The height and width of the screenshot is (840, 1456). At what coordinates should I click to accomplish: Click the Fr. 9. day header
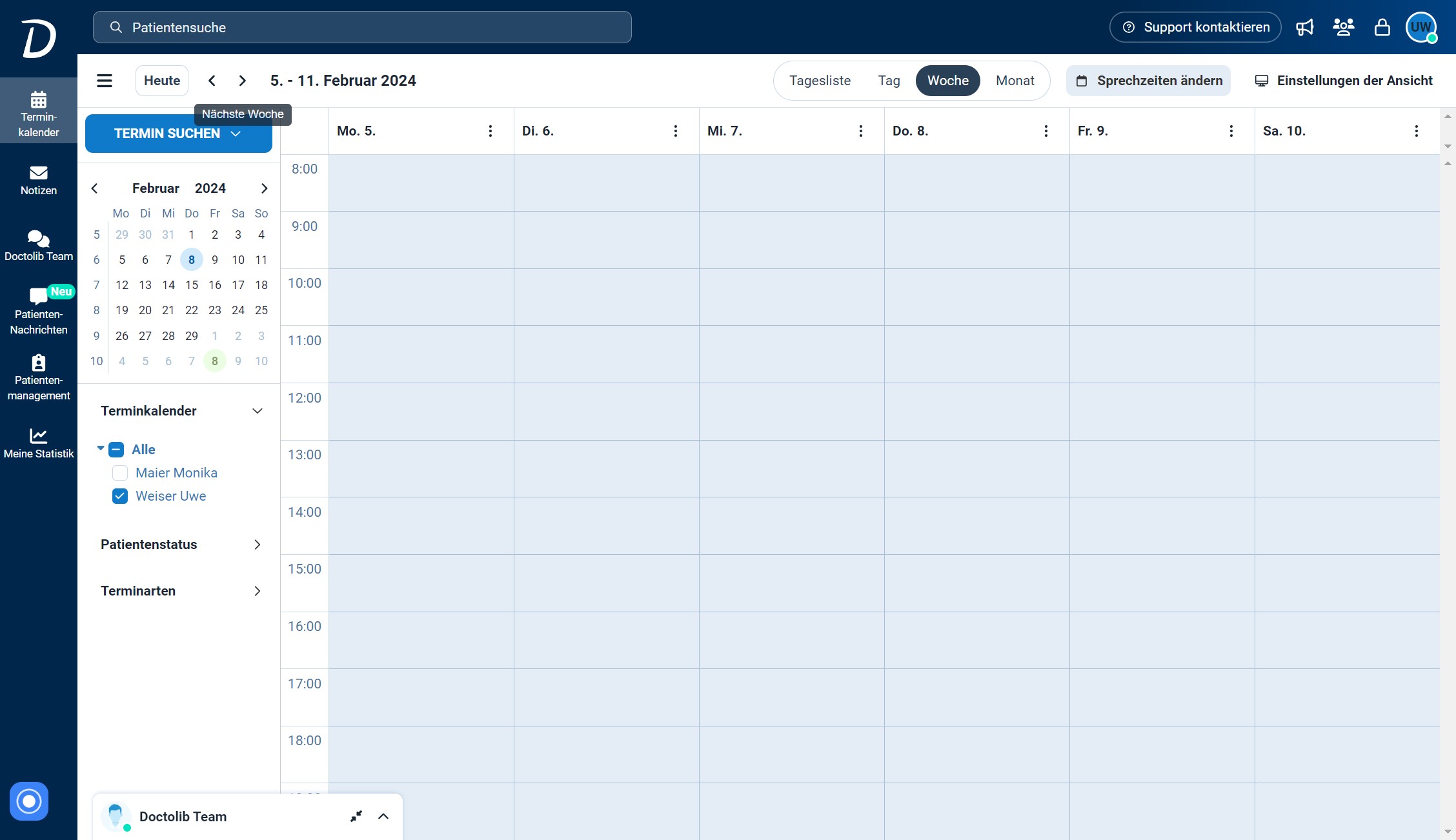(x=1093, y=131)
